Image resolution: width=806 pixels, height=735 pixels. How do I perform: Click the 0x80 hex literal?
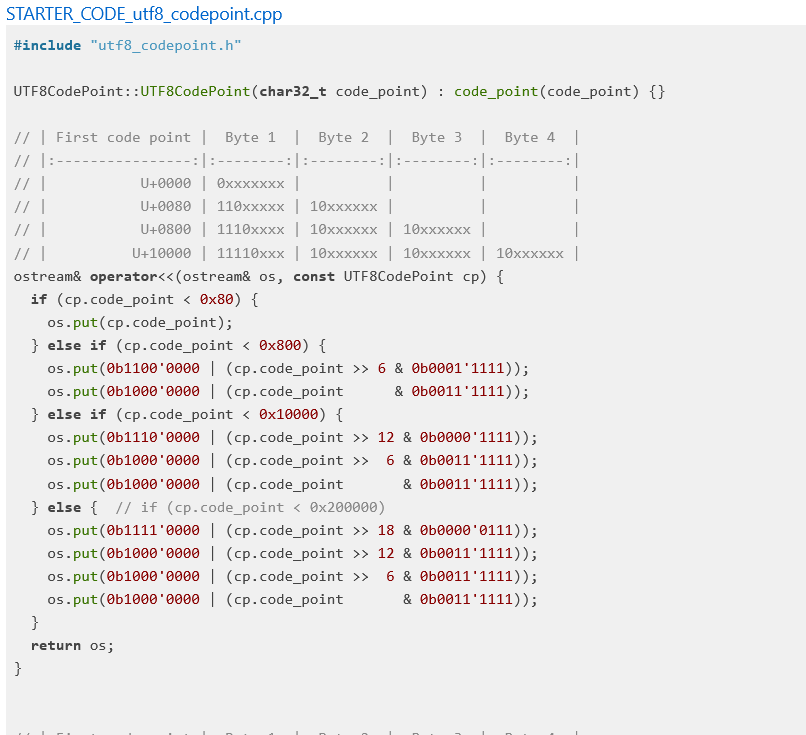point(216,299)
